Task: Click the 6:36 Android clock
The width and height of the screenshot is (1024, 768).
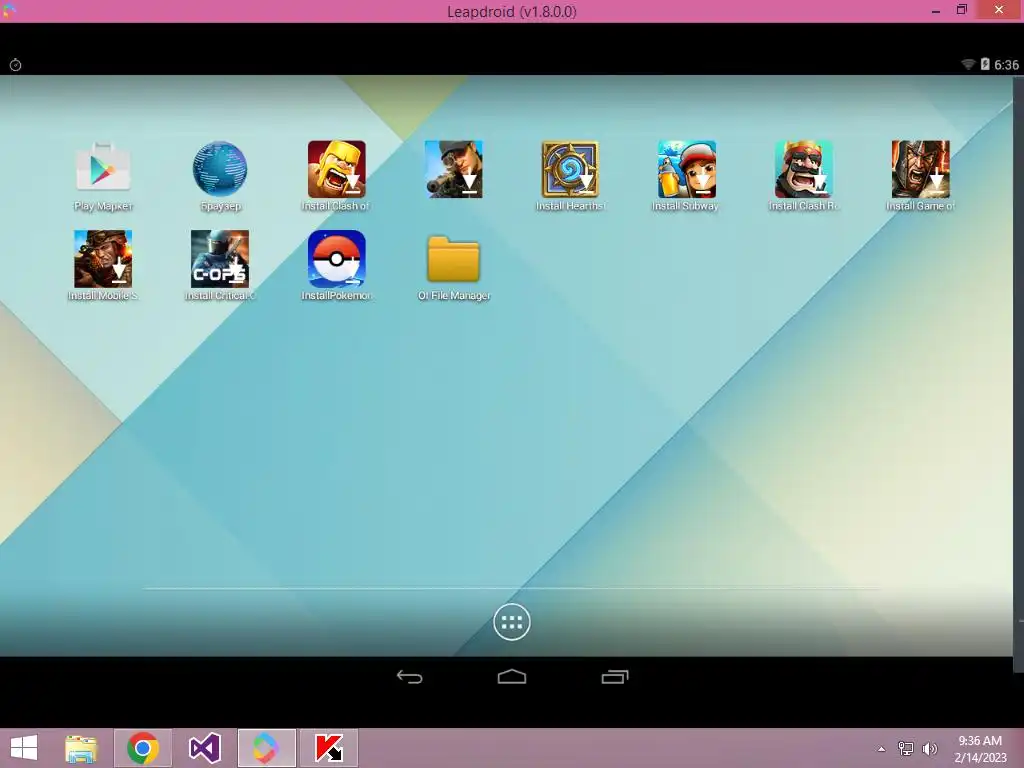Action: (x=1006, y=65)
